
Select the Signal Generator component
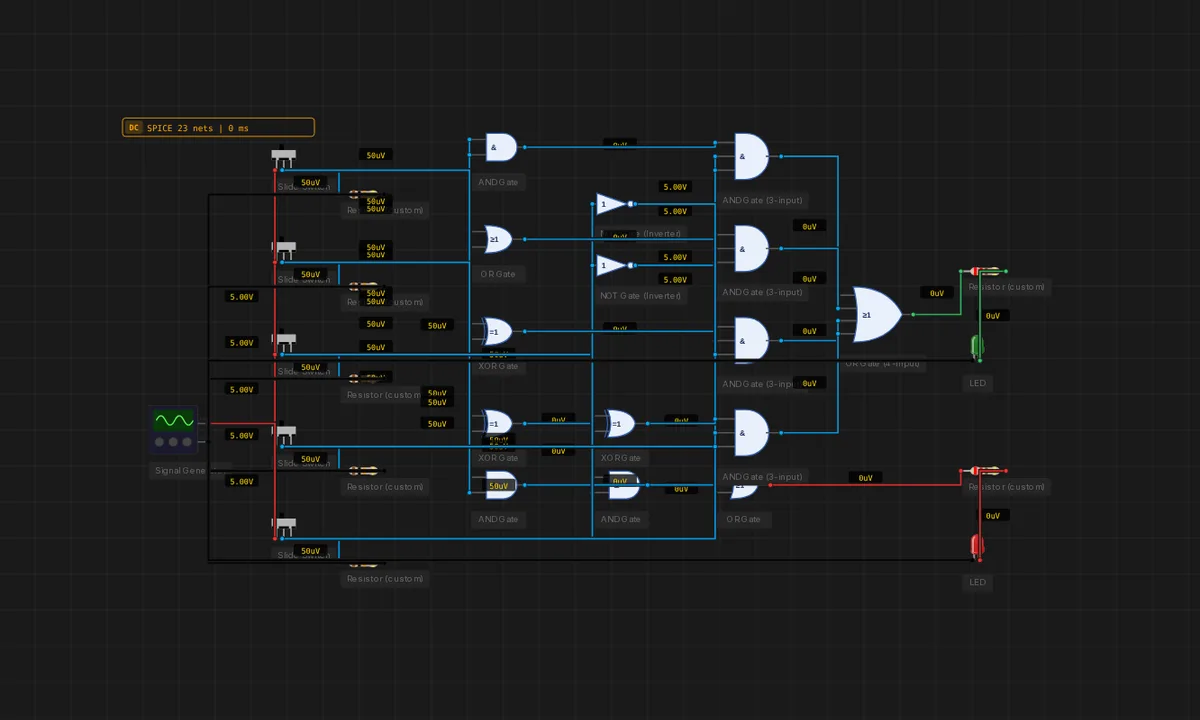(174, 431)
